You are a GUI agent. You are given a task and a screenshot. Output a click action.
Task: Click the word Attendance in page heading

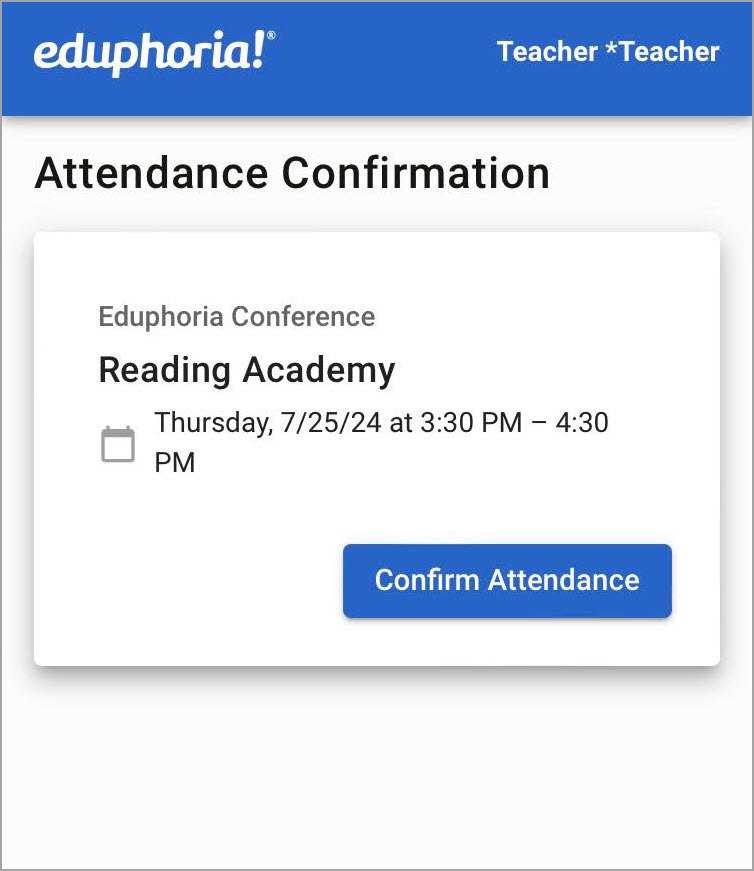pyautogui.click(x=151, y=173)
